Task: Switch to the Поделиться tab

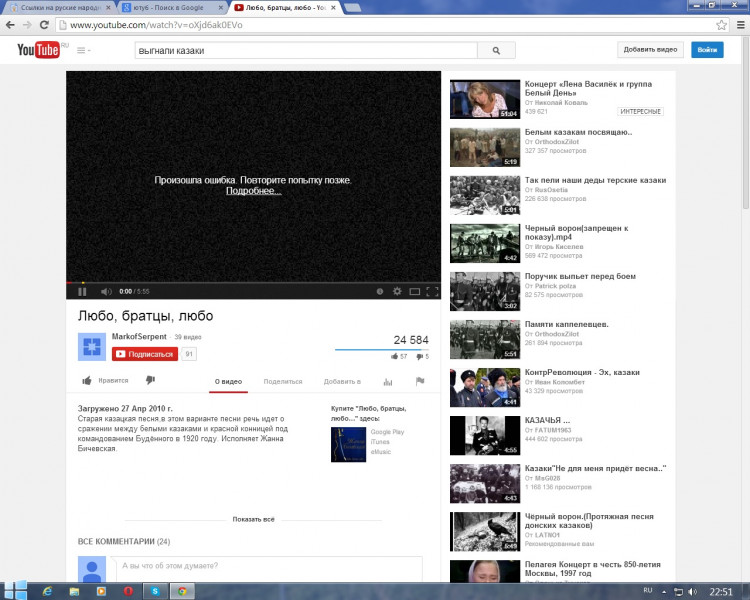Action: tap(283, 381)
